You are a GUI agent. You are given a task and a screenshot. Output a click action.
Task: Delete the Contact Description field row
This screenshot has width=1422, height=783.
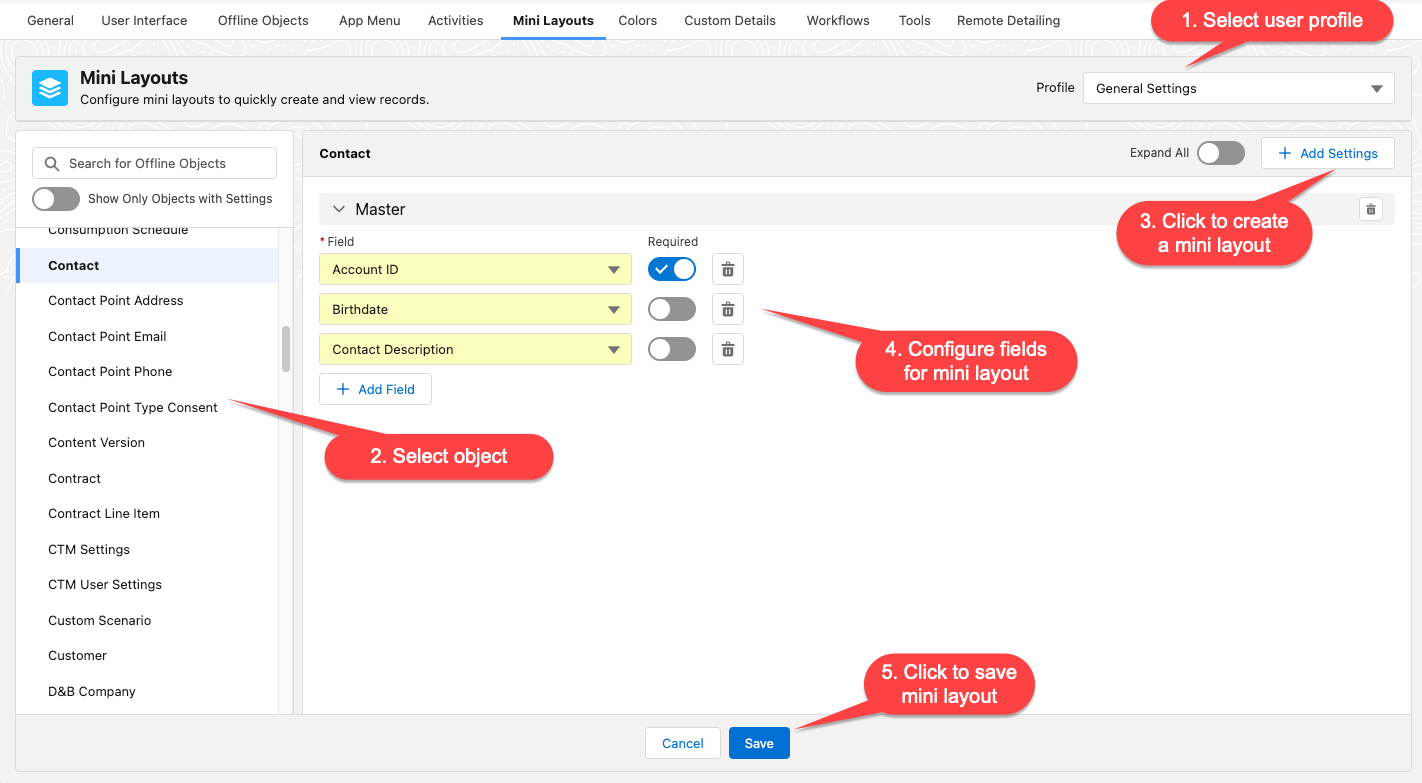click(x=727, y=349)
